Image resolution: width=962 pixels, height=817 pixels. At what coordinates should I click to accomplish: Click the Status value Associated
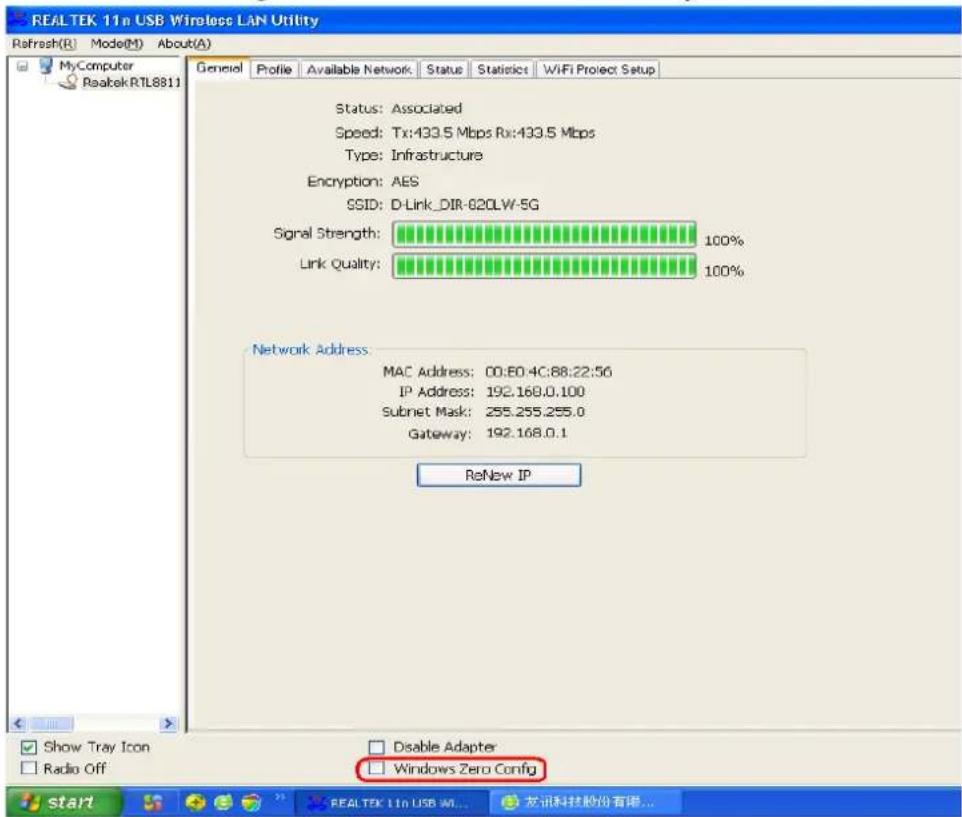point(426,109)
